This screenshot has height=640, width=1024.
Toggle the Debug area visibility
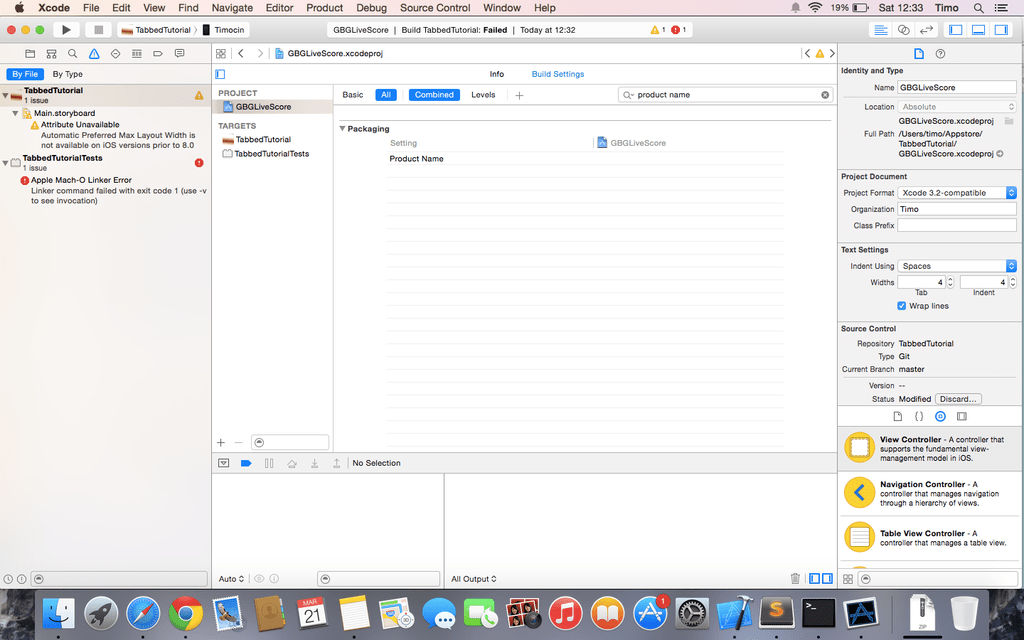tap(978, 30)
